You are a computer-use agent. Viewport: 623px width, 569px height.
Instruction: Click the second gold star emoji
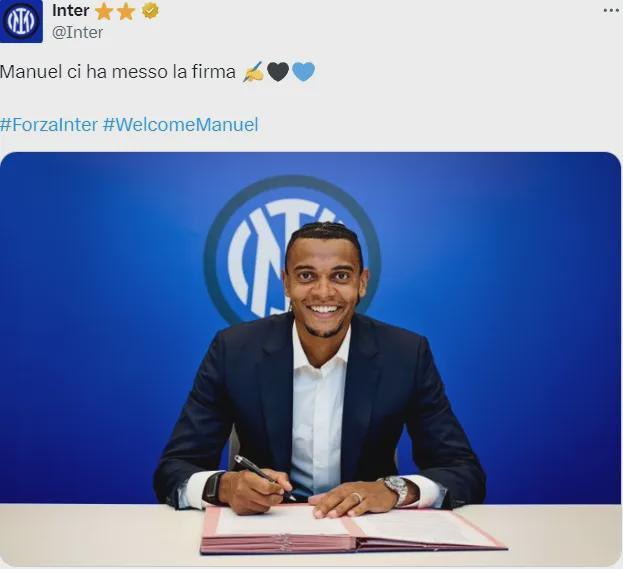126,11
